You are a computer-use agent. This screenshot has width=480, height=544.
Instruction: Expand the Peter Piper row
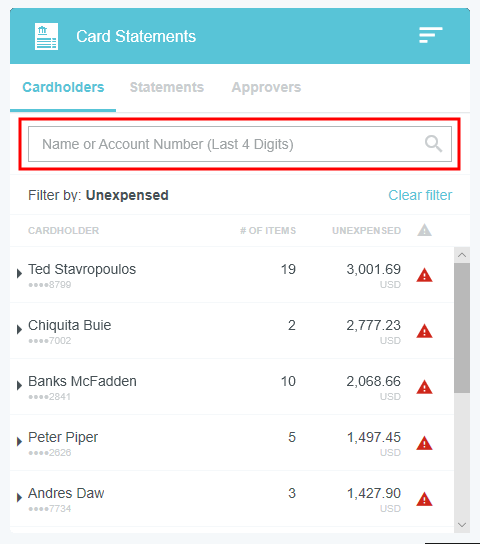[19, 441]
